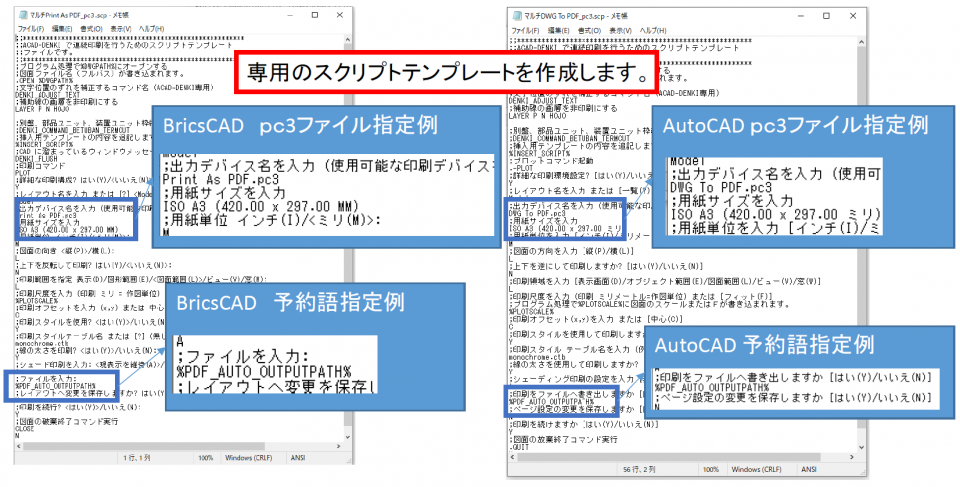Image resolution: width=960 pixels, height=487 pixels.
Task: Open ファイル(F) menu in Print As PDF window
Action: [31, 29]
